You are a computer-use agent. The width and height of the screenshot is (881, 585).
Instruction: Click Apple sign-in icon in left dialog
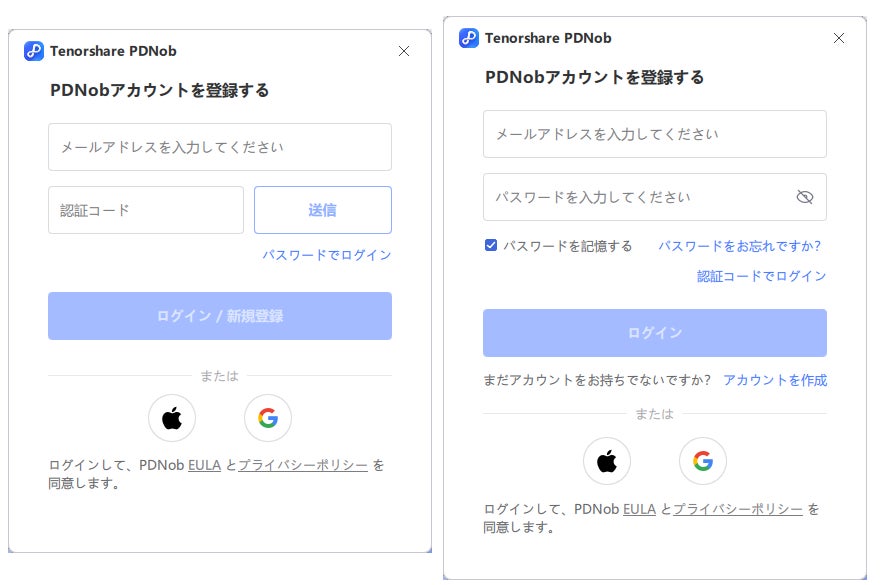click(172, 418)
